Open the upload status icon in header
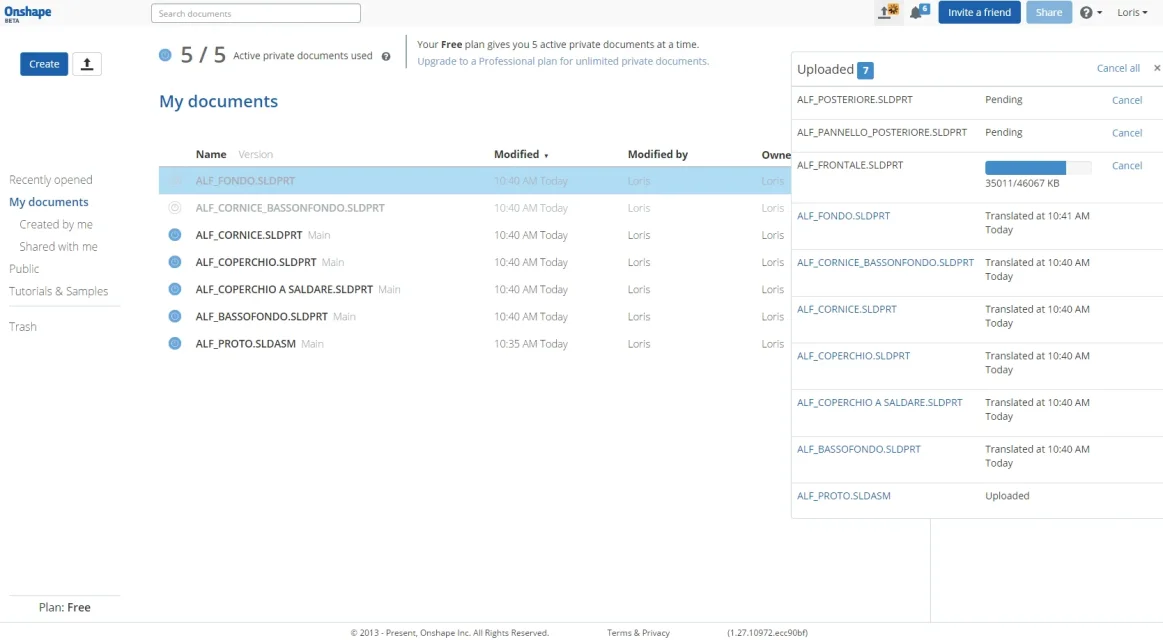Screen dimensions: 1163x640 888,13
